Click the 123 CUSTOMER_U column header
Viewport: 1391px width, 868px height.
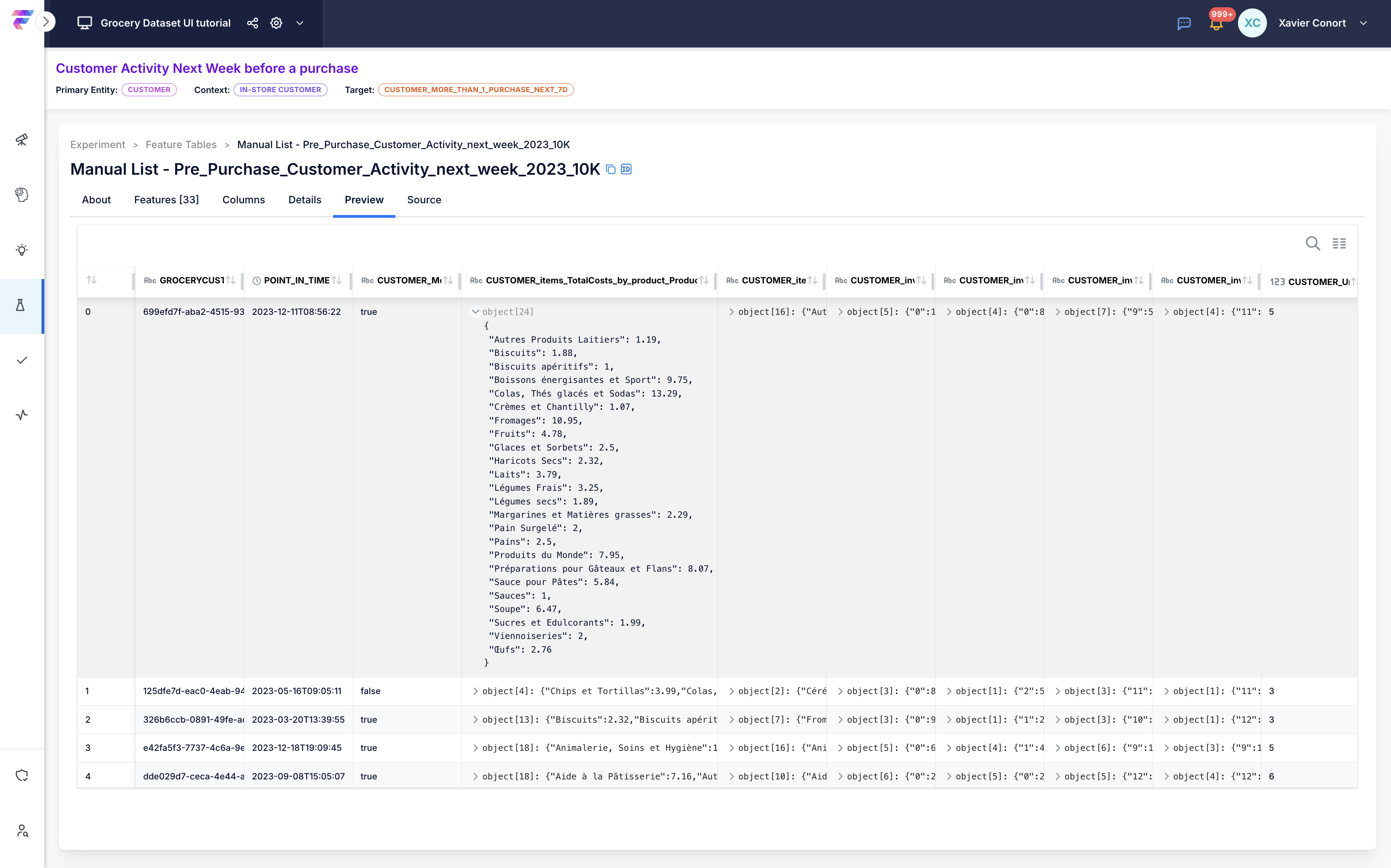click(x=1310, y=281)
